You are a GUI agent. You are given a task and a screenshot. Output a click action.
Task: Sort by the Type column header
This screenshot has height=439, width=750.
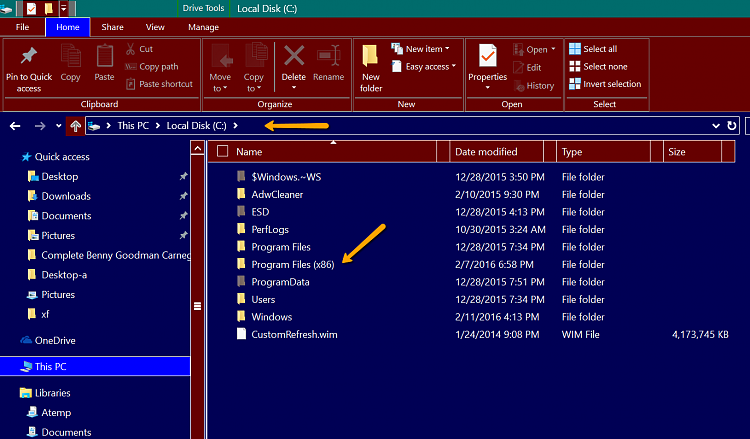click(x=603, y=152)
